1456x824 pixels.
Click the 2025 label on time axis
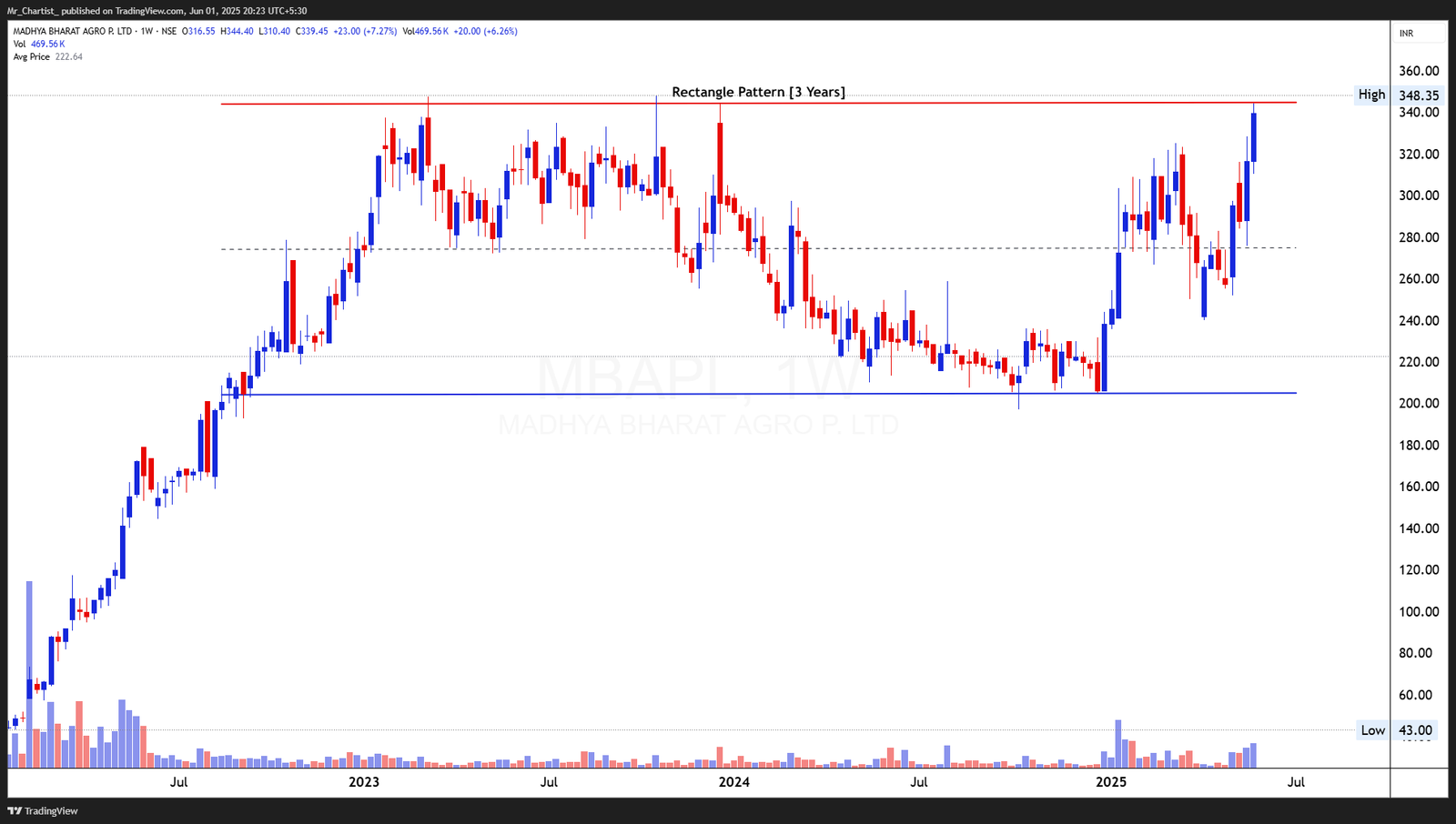(x=1111, y=782)
